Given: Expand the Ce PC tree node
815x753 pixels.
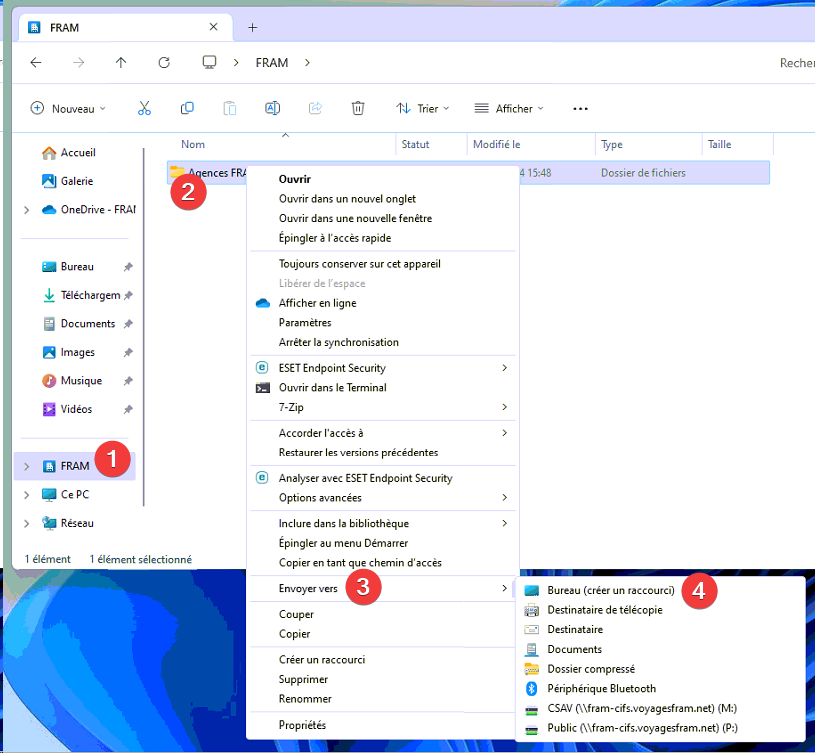Looking at the screenshot, I should coord(27,495).
